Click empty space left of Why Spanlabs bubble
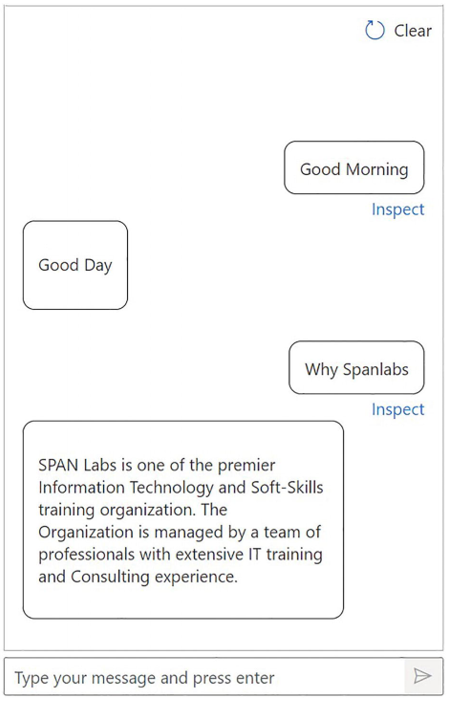This screenshot has height=701, width=453. click(x=148, y=367)
